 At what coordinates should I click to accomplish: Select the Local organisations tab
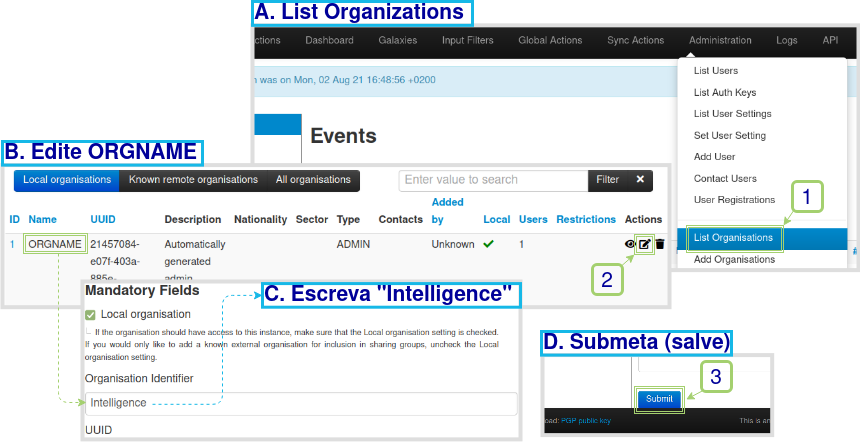(x=67, y=180)
